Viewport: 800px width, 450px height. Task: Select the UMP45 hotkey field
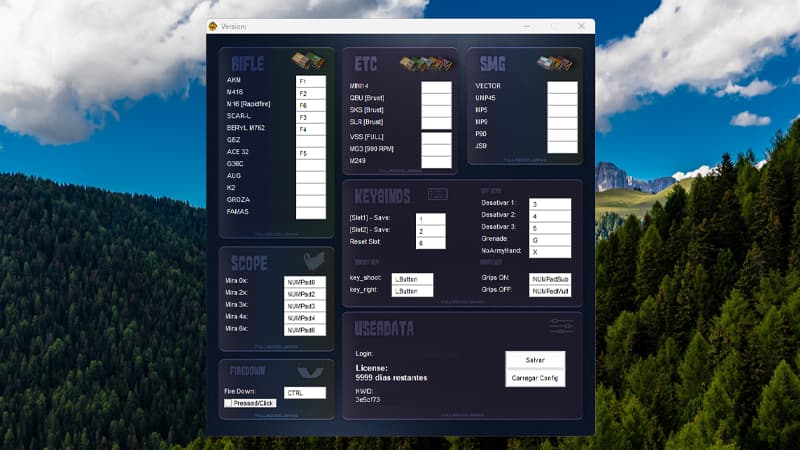coord(562,99)
